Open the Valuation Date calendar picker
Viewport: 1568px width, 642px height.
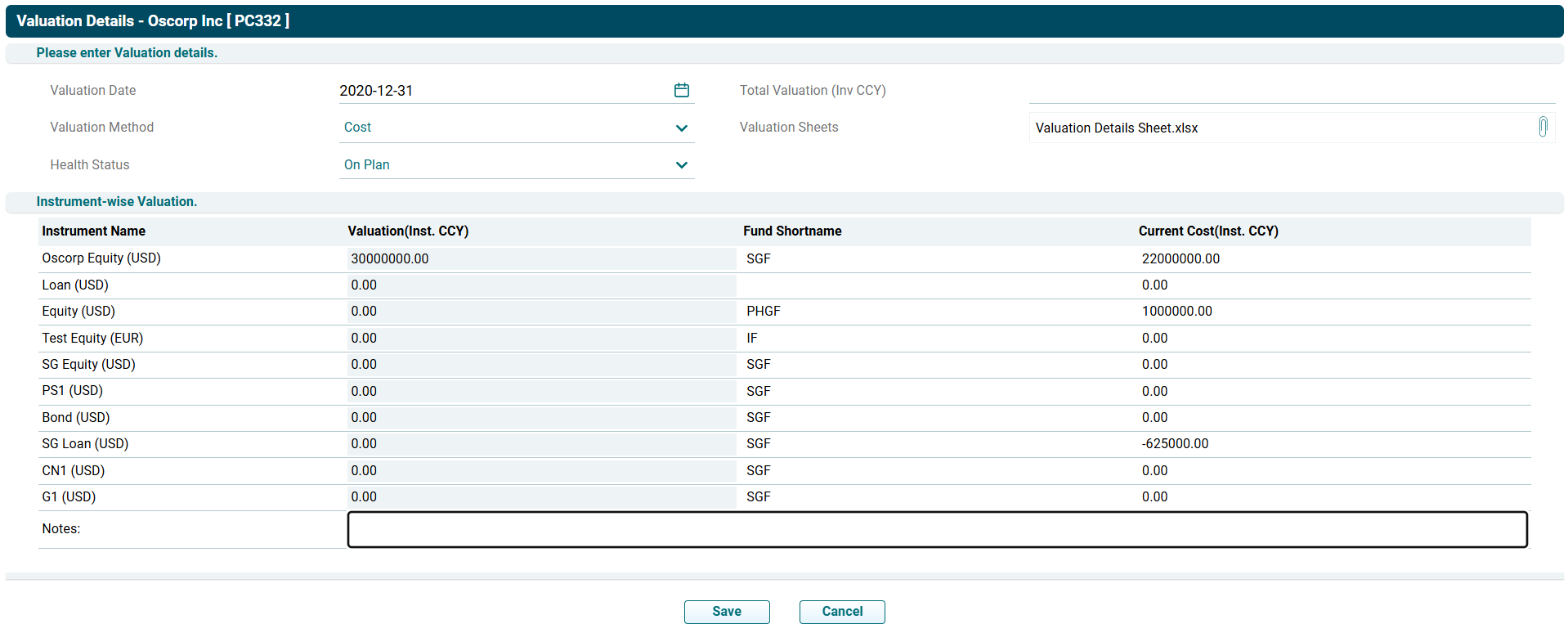(681, 90)
